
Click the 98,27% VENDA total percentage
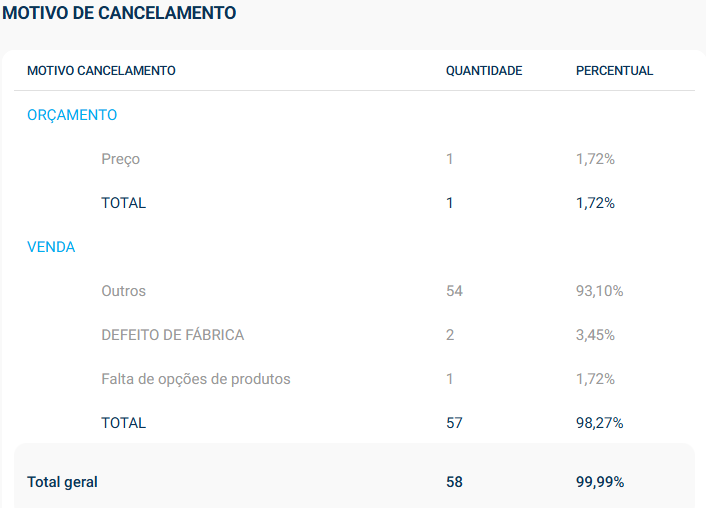click(x=599, y=423)
